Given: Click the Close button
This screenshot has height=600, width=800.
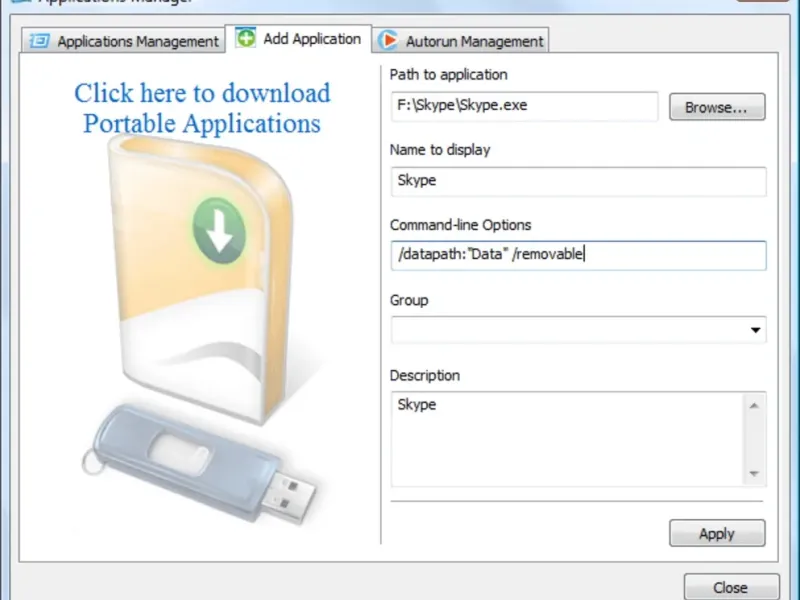Looking at the screenshot, I should click(x=731, y=587).
